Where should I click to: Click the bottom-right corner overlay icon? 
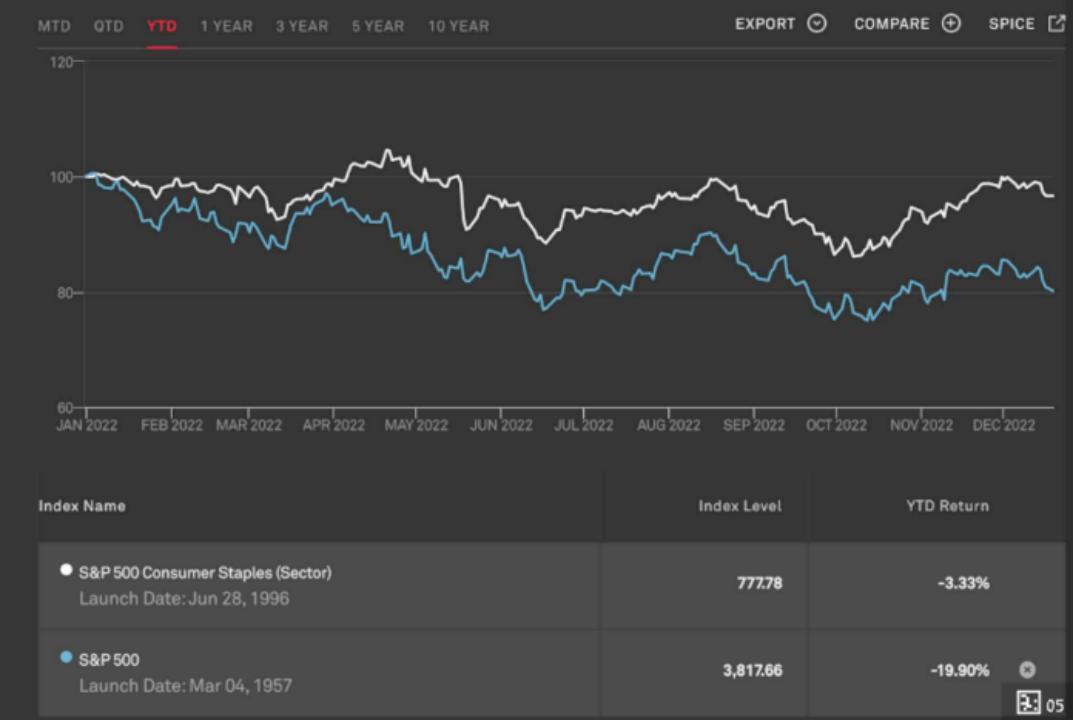coord(1028,703)
